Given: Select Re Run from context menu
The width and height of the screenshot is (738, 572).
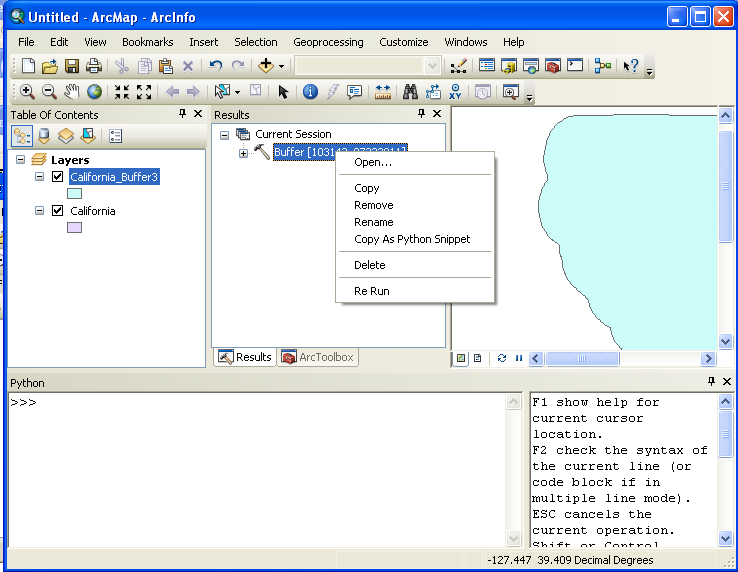Looking at the screenshot, I should [x=371, y=291].
